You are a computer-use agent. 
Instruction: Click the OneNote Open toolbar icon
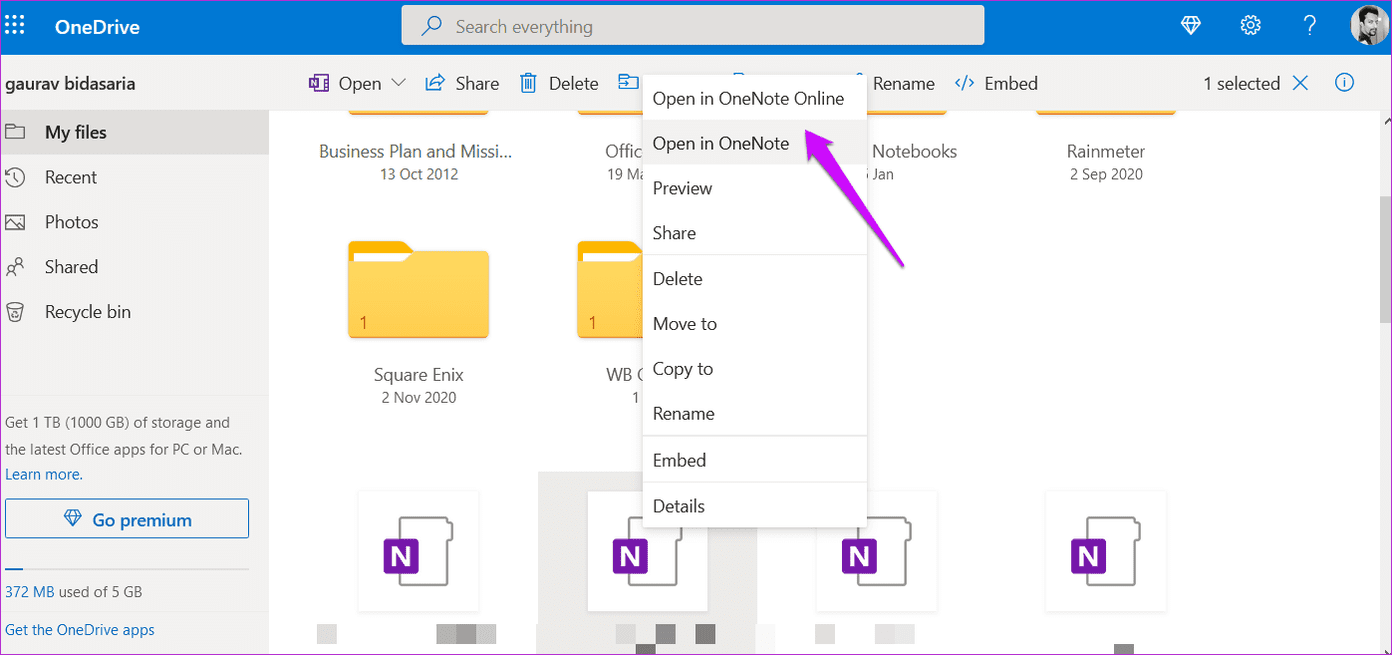point(319,83)
